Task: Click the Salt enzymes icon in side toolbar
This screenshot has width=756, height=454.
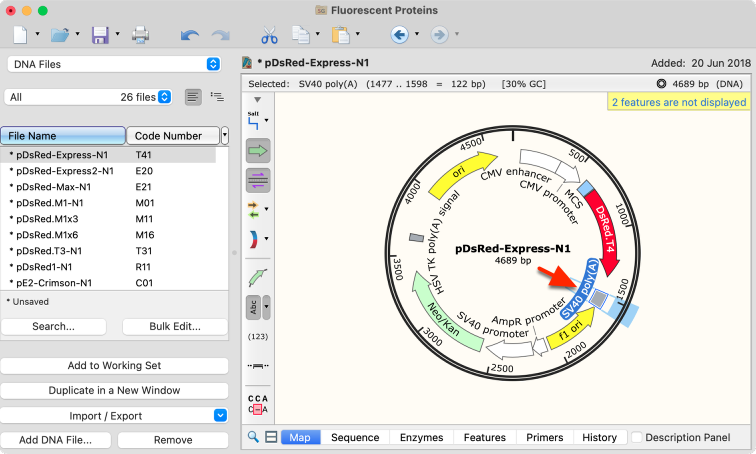Action: click(254, 121)
